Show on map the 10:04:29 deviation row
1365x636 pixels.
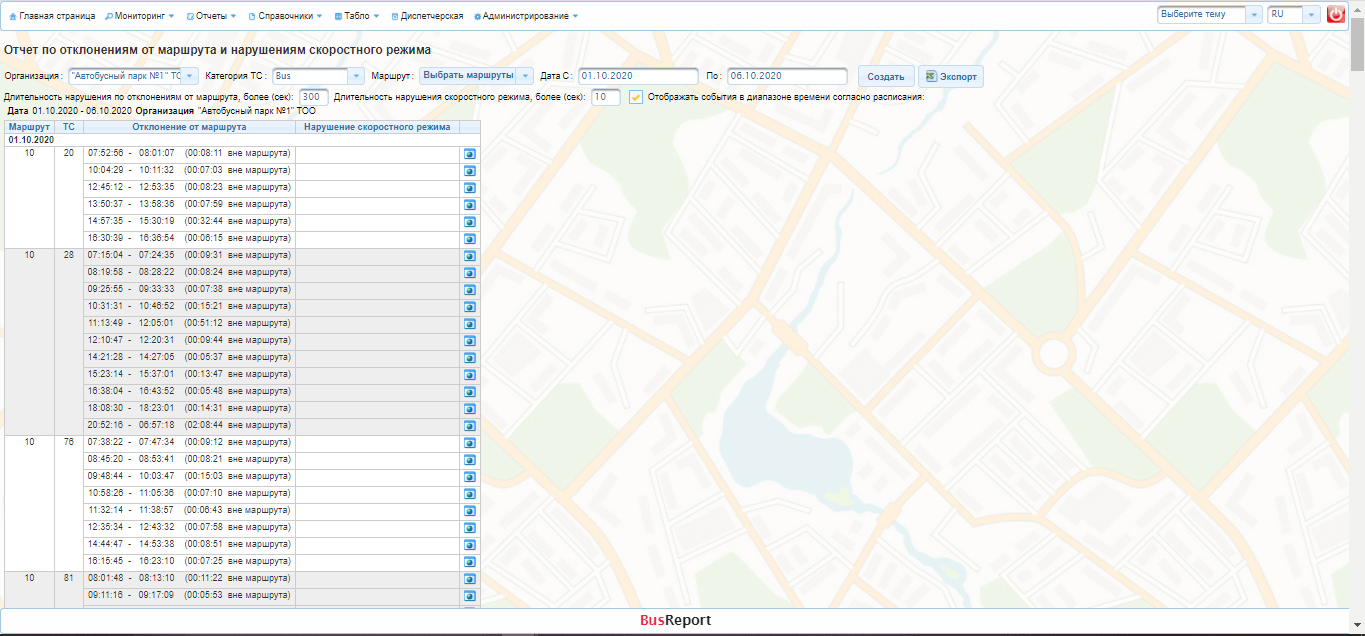pos(470,171)
